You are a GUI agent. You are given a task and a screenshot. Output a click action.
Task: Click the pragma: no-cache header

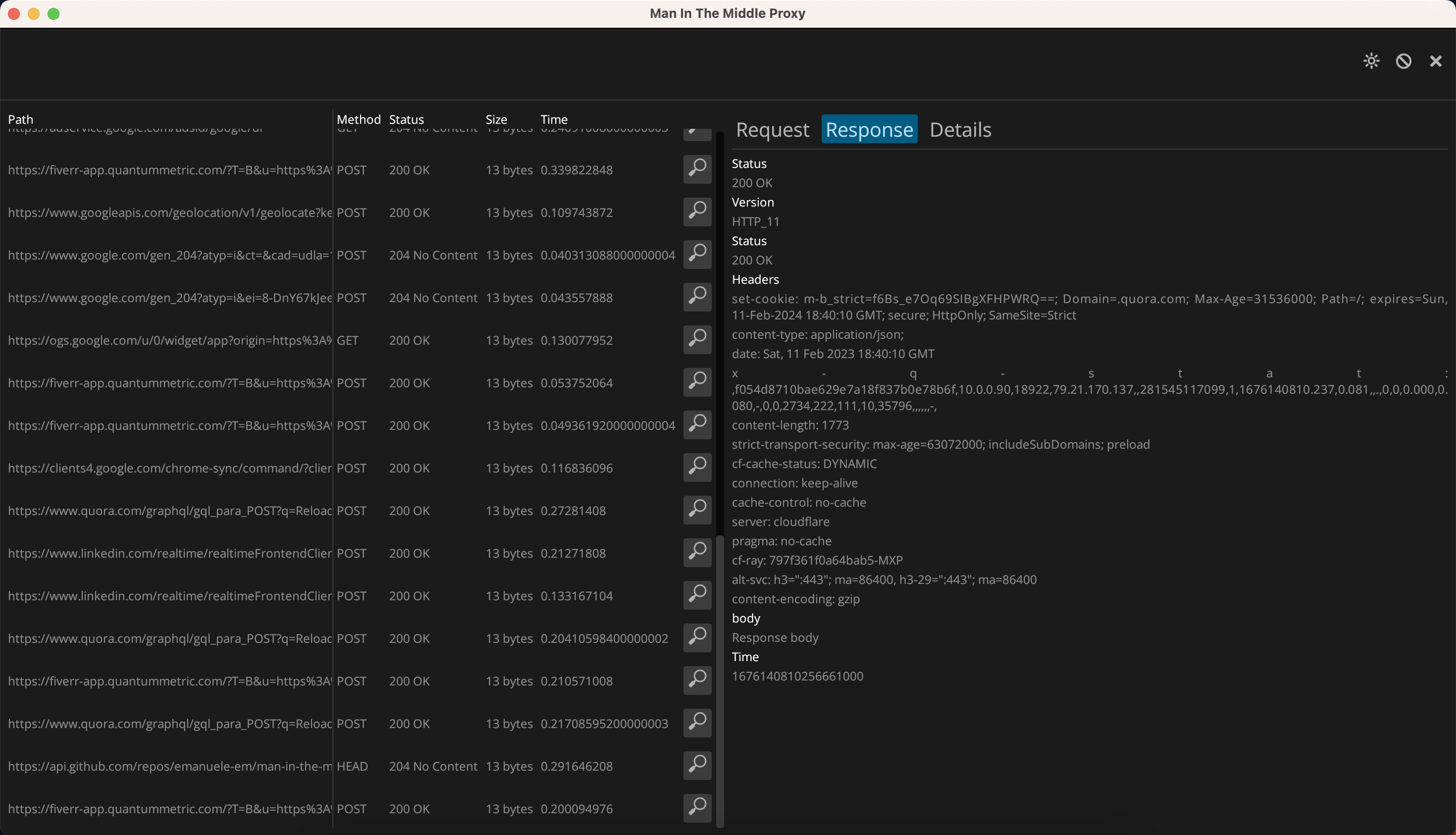(781, 541)
